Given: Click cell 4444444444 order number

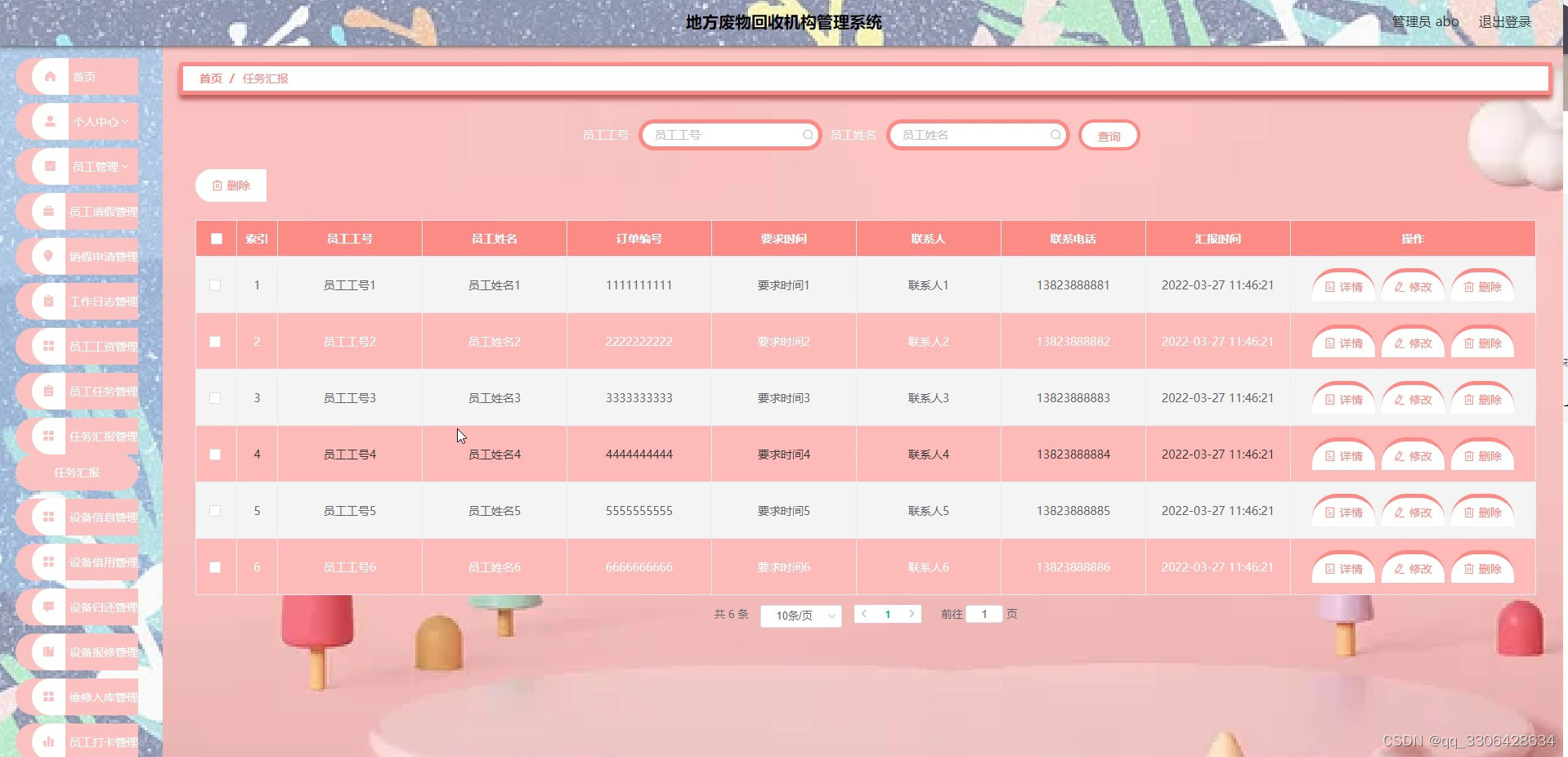Looking at the screenshot, I should [639, 455].
